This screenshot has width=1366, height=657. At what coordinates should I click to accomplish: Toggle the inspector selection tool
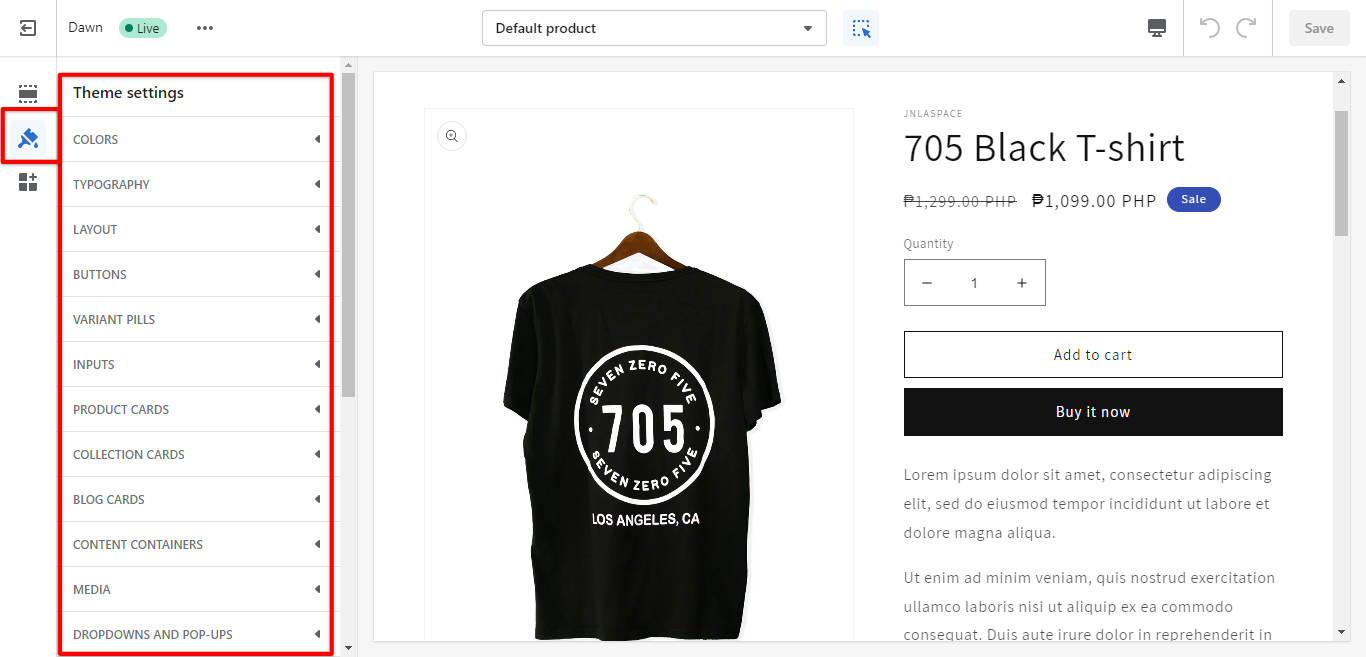(x=861, y=28)
